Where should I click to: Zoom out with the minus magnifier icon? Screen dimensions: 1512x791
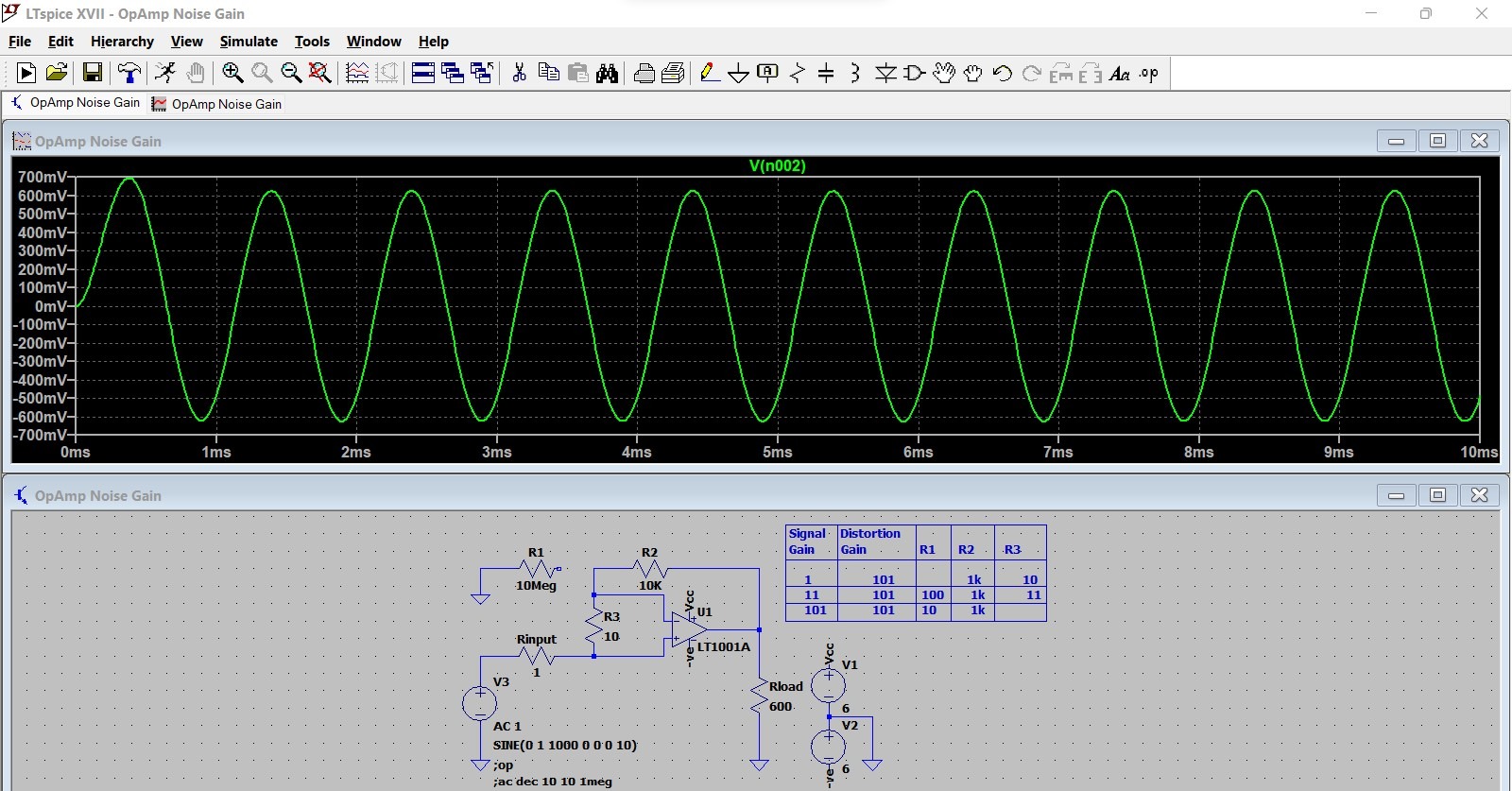(x=291, y=73)
